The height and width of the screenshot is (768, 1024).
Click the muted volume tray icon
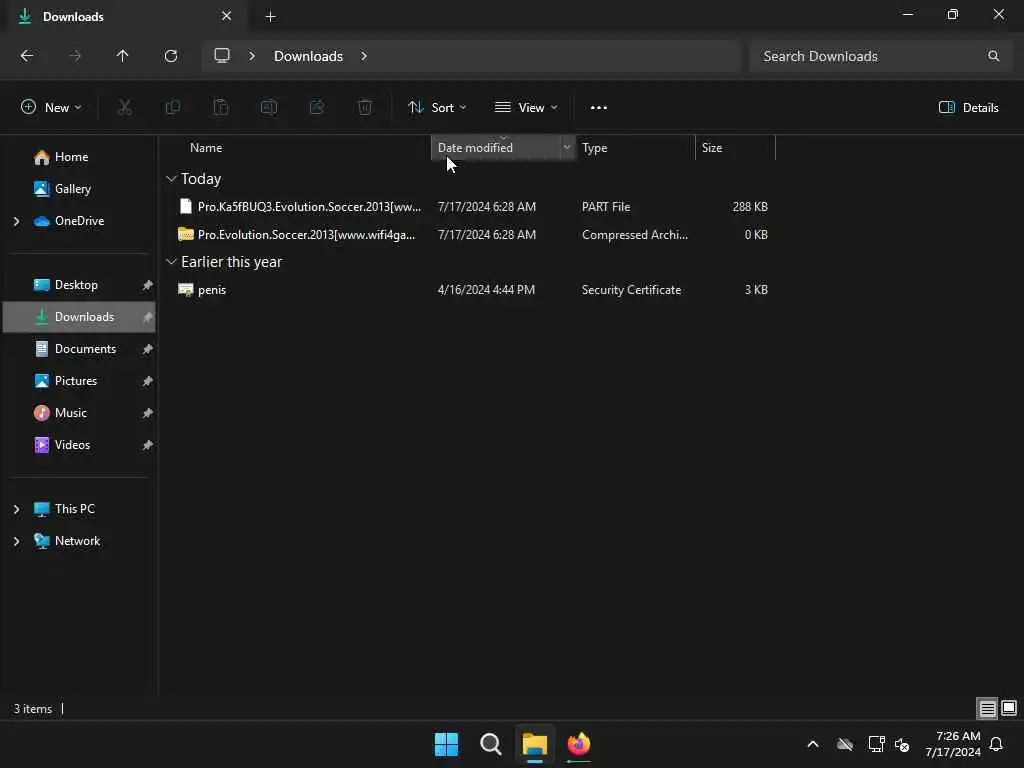click(x=902, y=744)
